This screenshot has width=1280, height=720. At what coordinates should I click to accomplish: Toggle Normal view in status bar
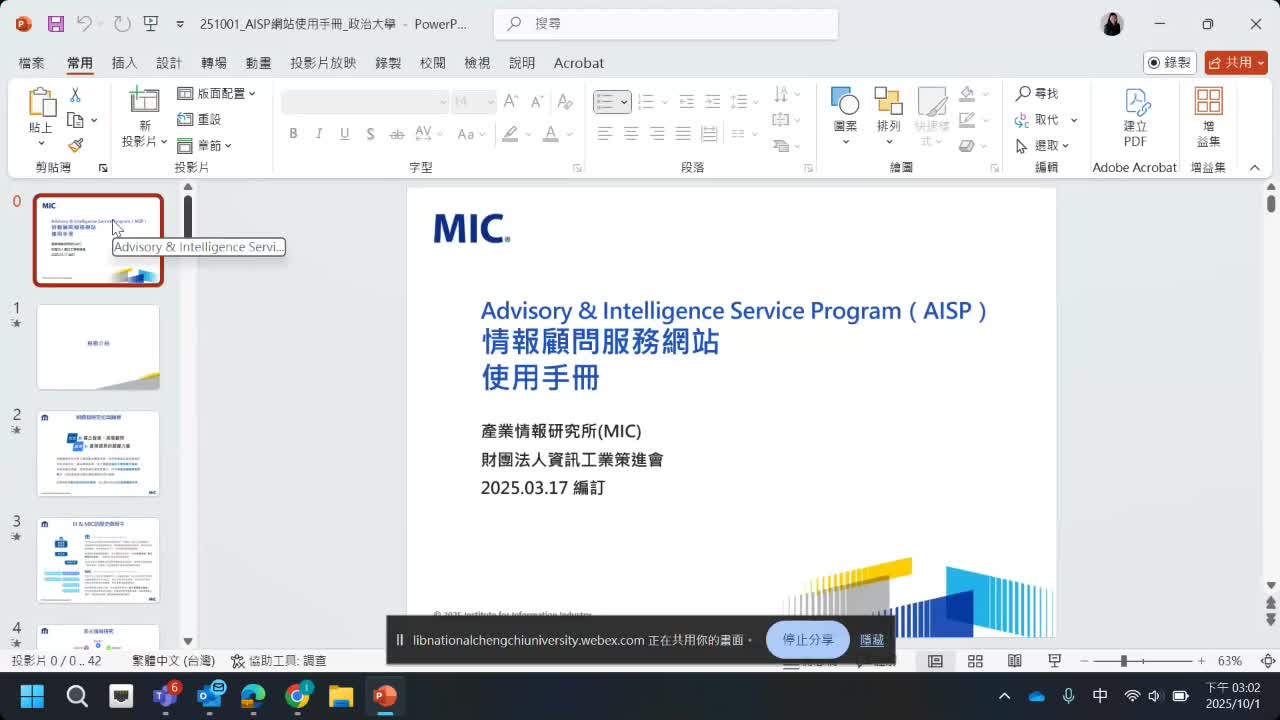(x=935, y=661)
